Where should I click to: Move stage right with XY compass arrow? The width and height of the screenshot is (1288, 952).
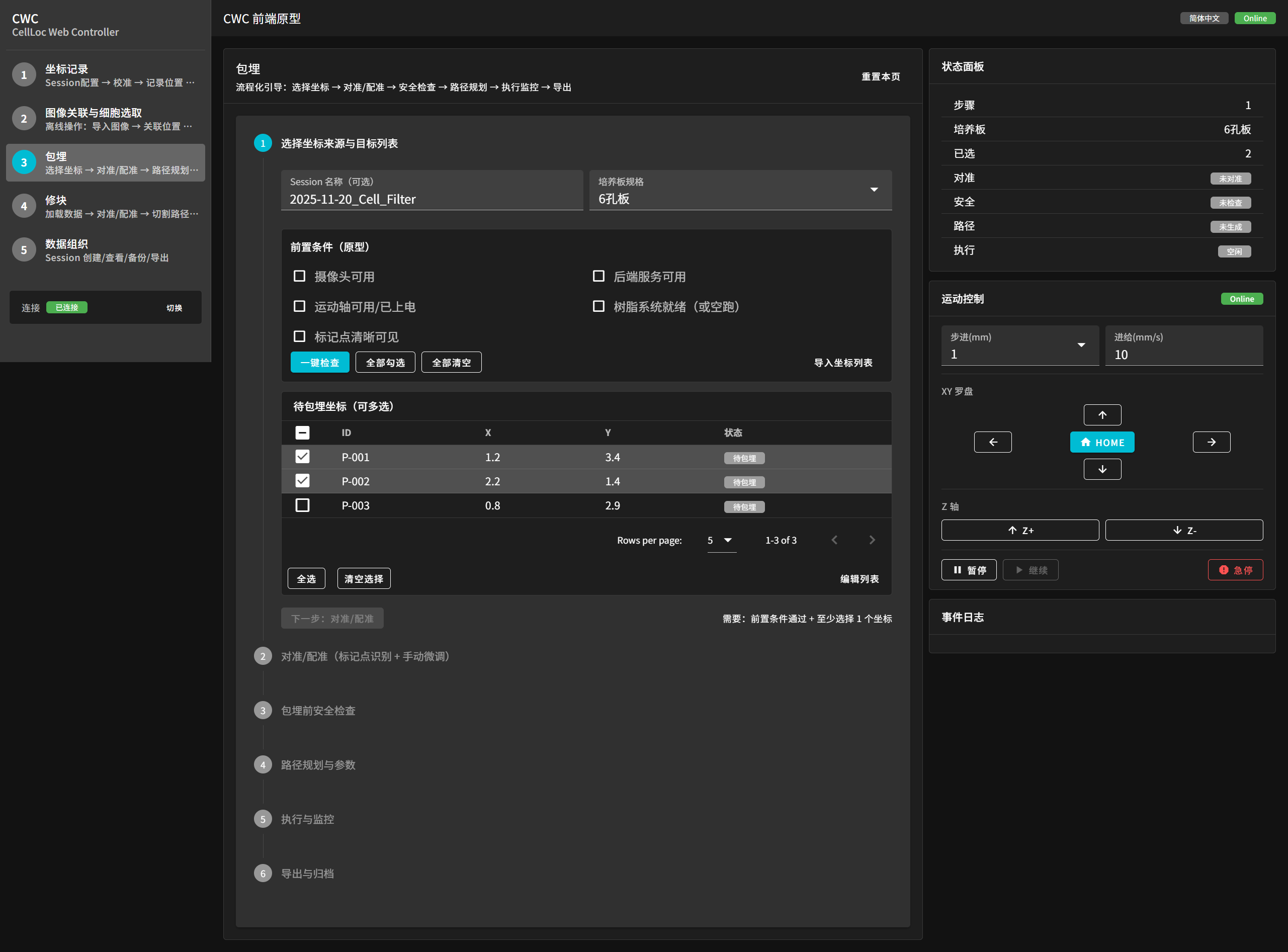tap(1212, 442)
